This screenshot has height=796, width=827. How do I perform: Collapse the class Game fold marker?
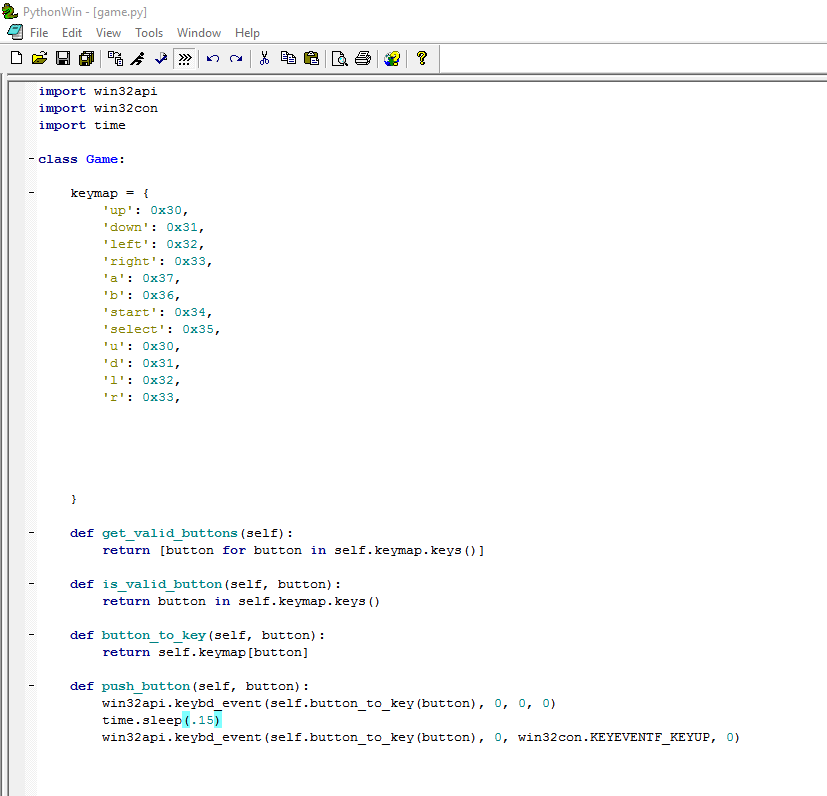click(x=32, y=159)
